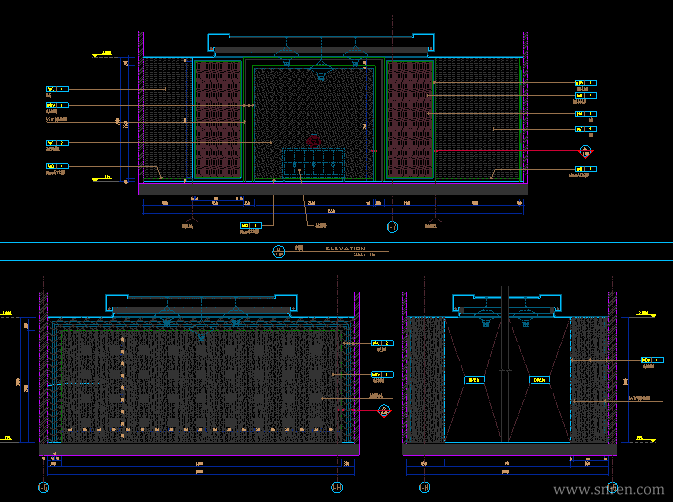The width and height of the screenshot is (673, 502).
Task: Pick the central stone wall panel in top elevation
Action: [312, 124]
